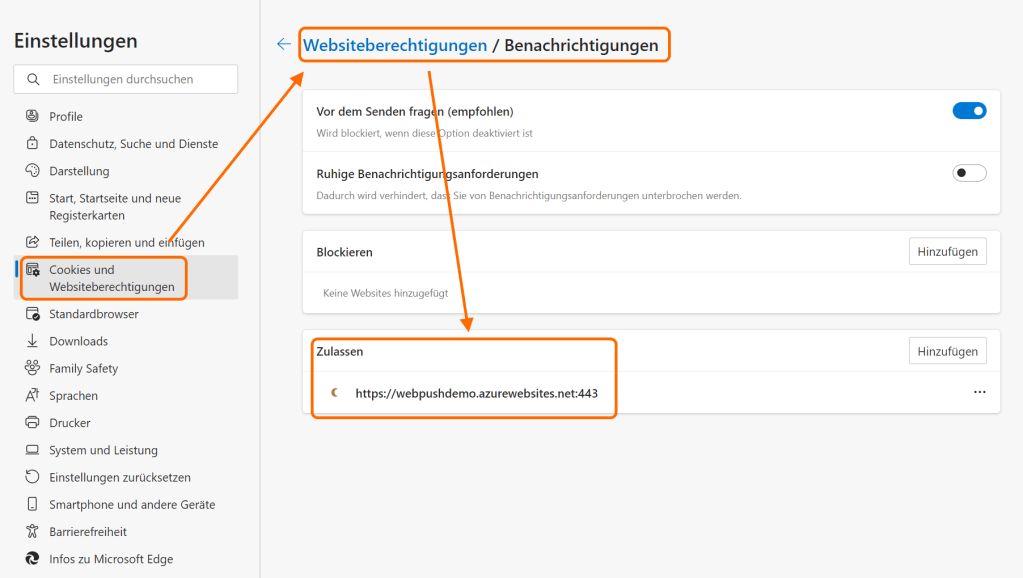This screenshot has height=578, width=1023.
Task: Click the back arrow beside Websiteberechtigungen
Action: click(284, 45)
